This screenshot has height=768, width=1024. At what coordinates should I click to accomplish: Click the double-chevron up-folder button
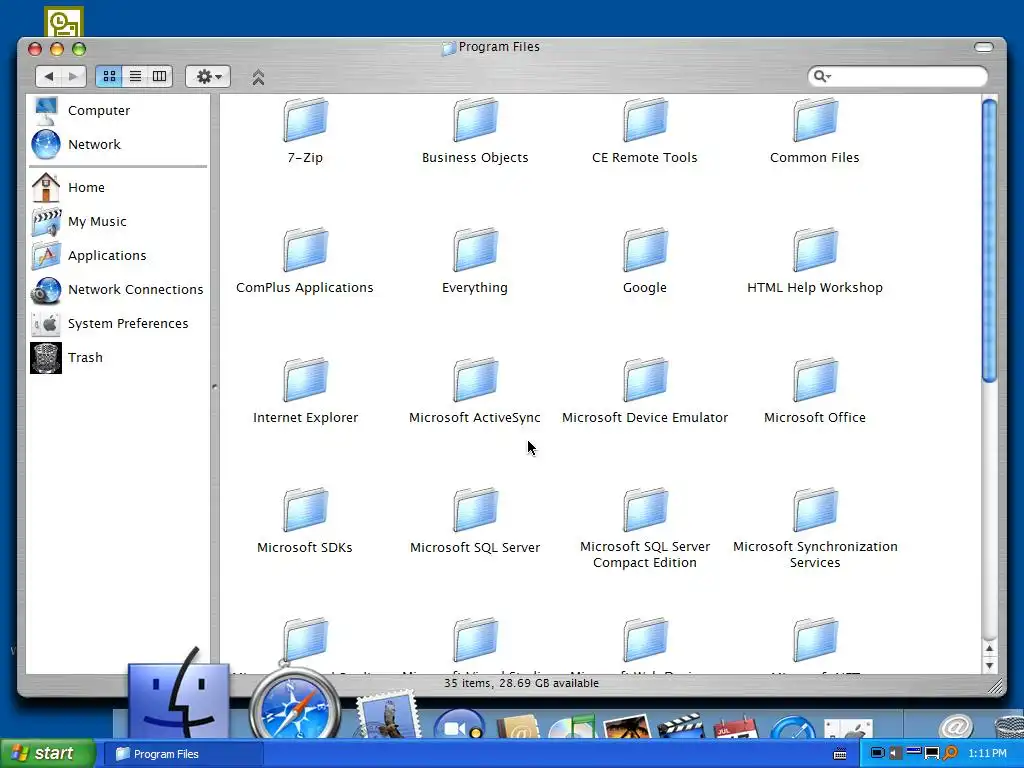click(259, 77)
